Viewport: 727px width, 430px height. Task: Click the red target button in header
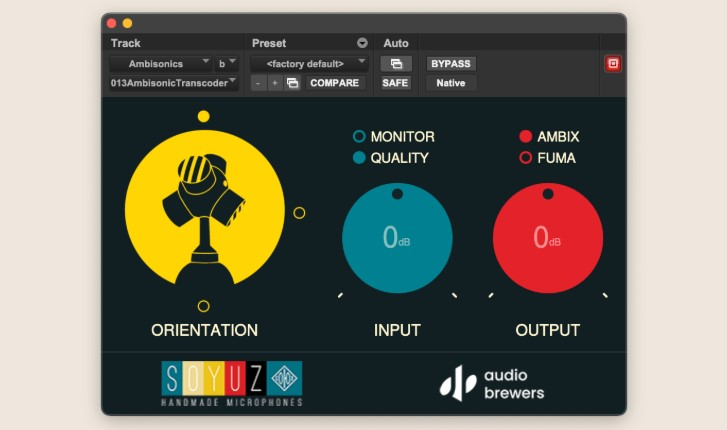(x=613, y=64)
